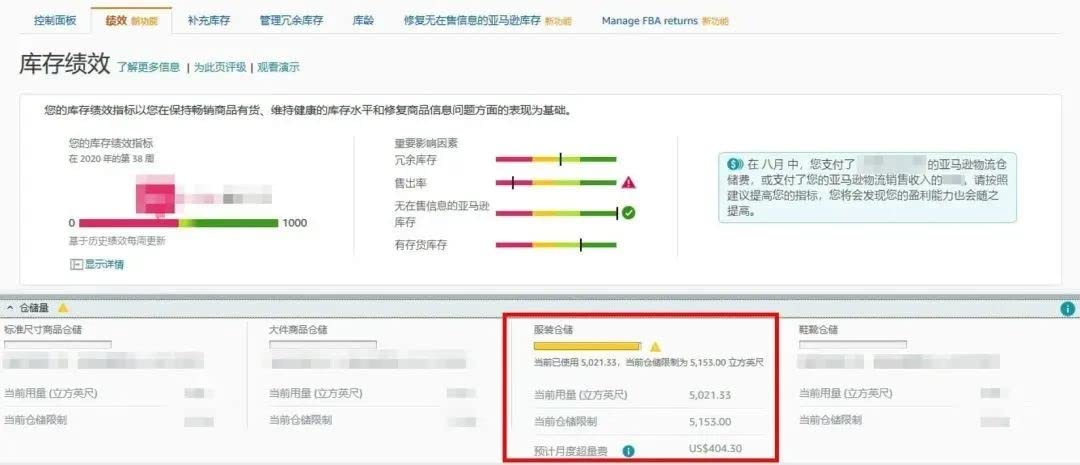Click the 了解更多信息 link
Image resolution: width=1080 pixels, height=465 pixels.
[148, 68]
